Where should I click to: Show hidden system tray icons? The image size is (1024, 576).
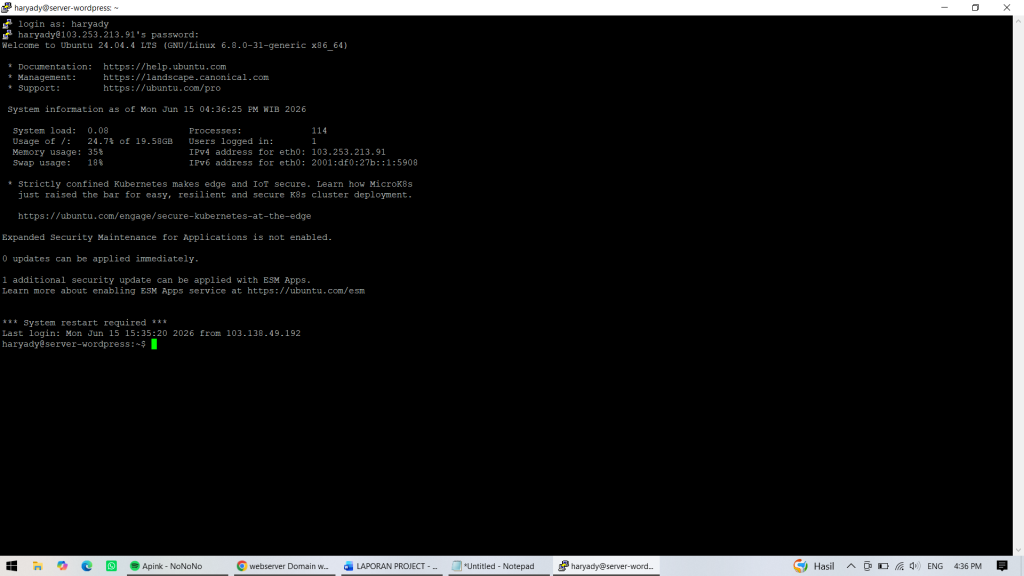[851, 566]
